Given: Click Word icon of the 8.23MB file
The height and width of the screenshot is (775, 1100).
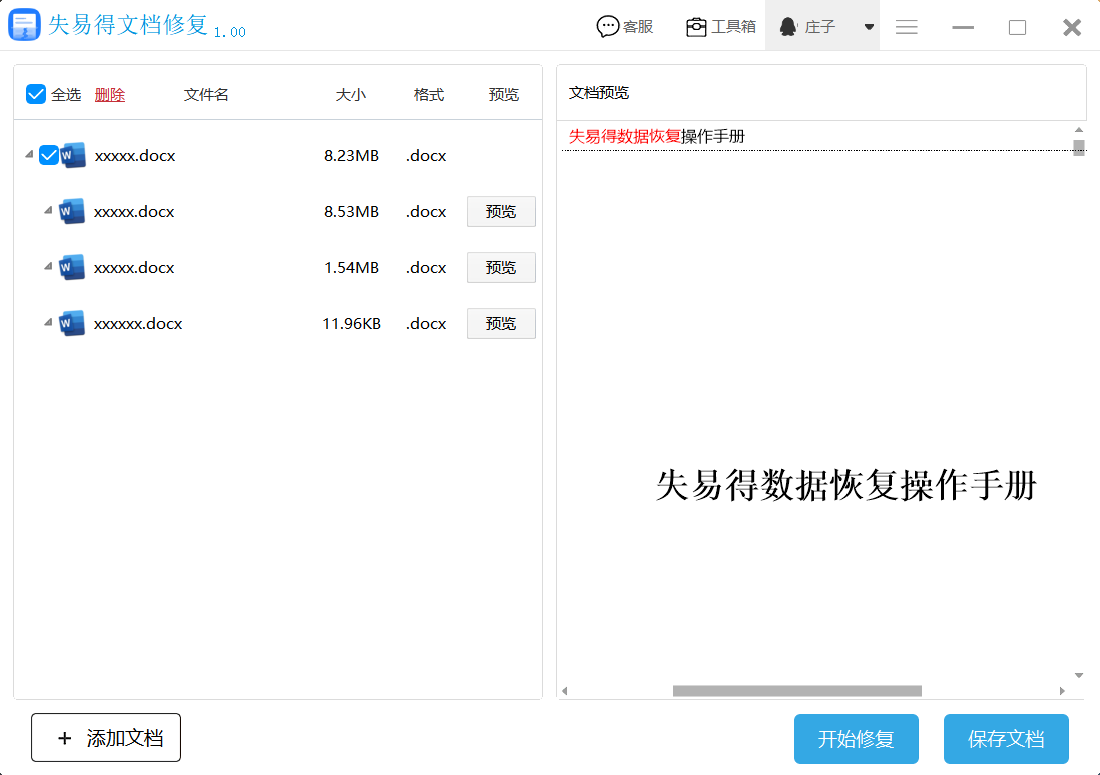Looking at the screenshot, I should pos(73,156).
